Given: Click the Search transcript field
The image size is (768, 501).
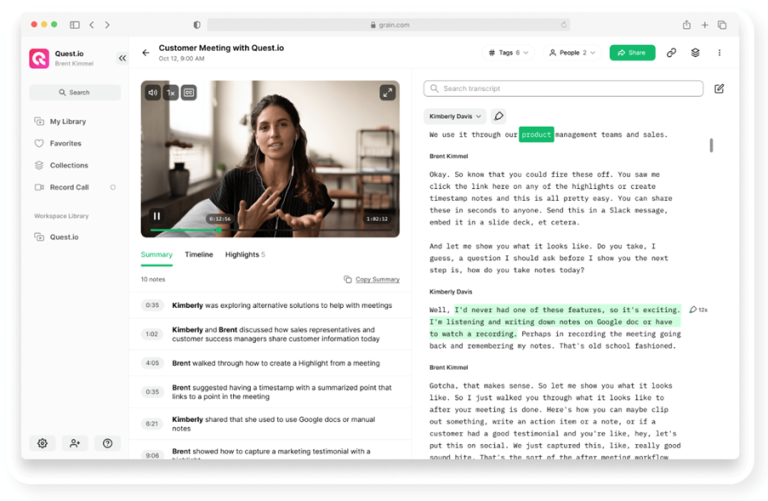Looking at the screenshot, I should click(x=563, y=89).
